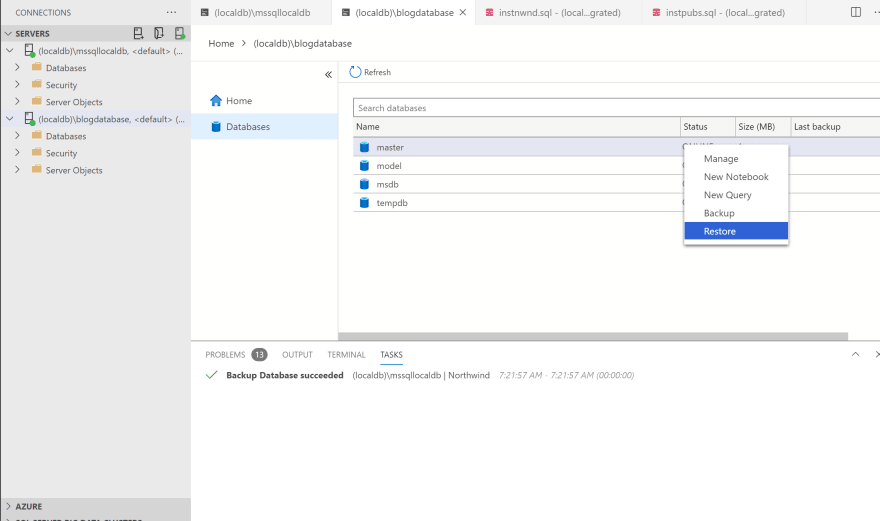Click Security folder icon under blogdatabase
This screenshot has width=880, height=521.
pos(37,153)
